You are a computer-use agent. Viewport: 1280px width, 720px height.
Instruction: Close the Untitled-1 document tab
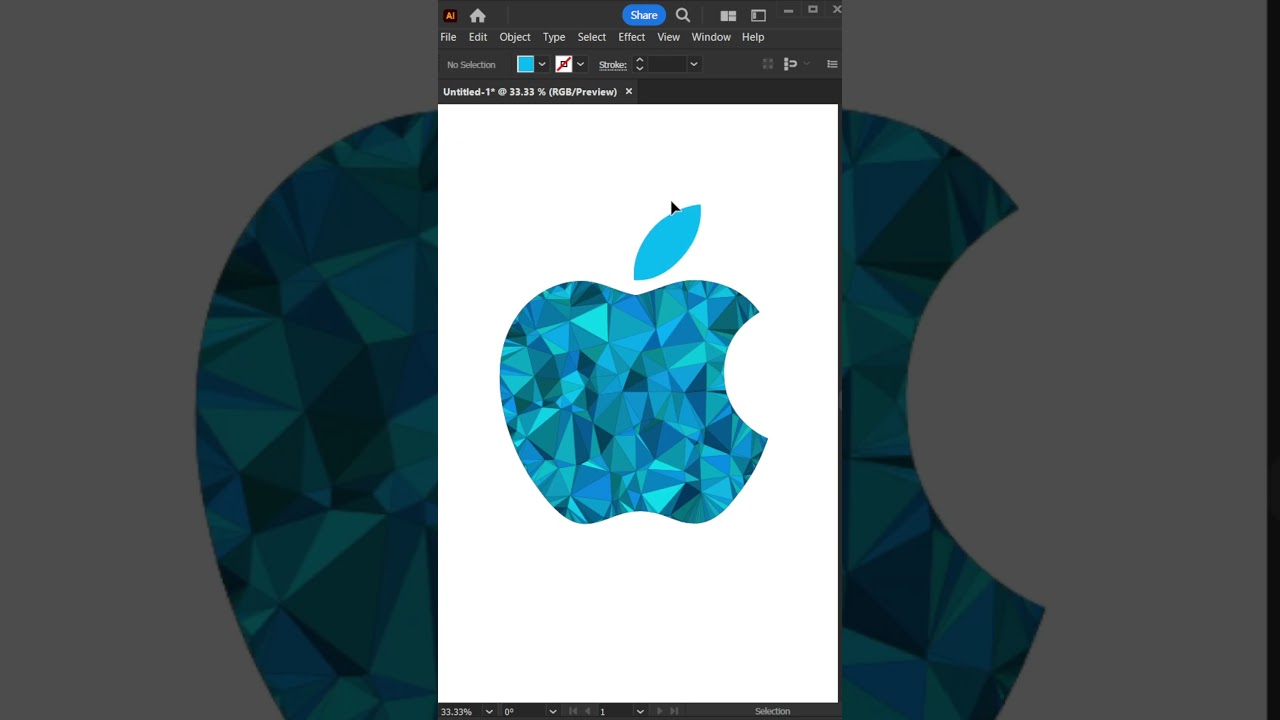(x=629, y=91)
